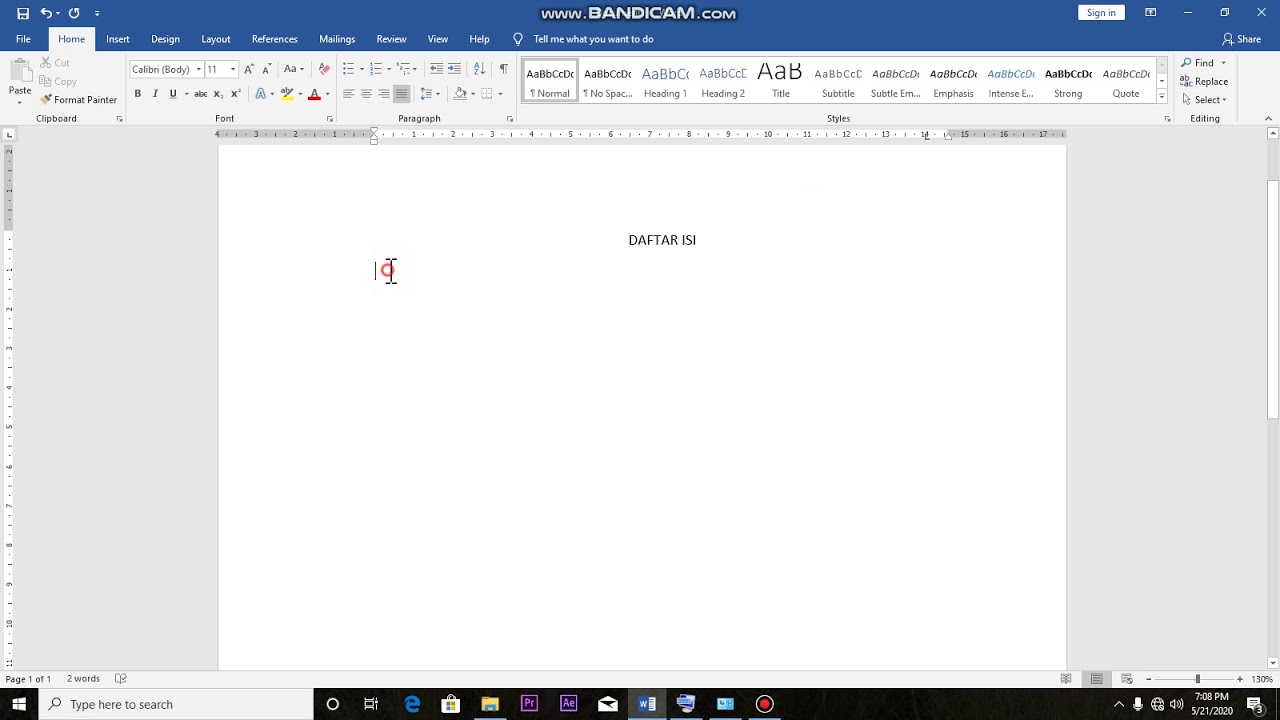This screenshot has height=720, width=1280.
Task: Align text right
Action: [x=384, y=94]
